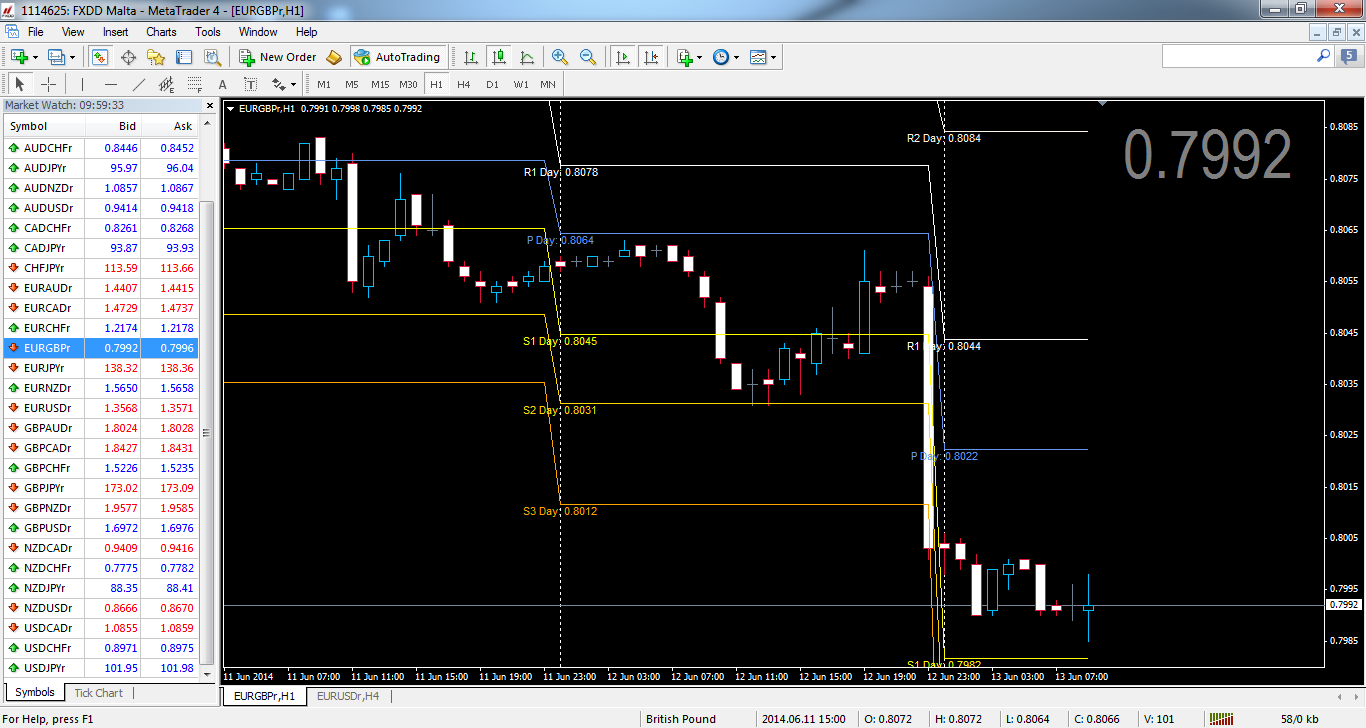
Task: Zoom in on the chart
Action: [x=560, y=57]
